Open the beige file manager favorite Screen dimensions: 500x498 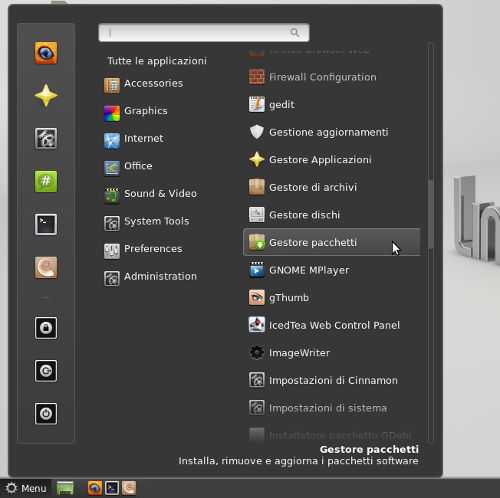(x=46, y=267)
